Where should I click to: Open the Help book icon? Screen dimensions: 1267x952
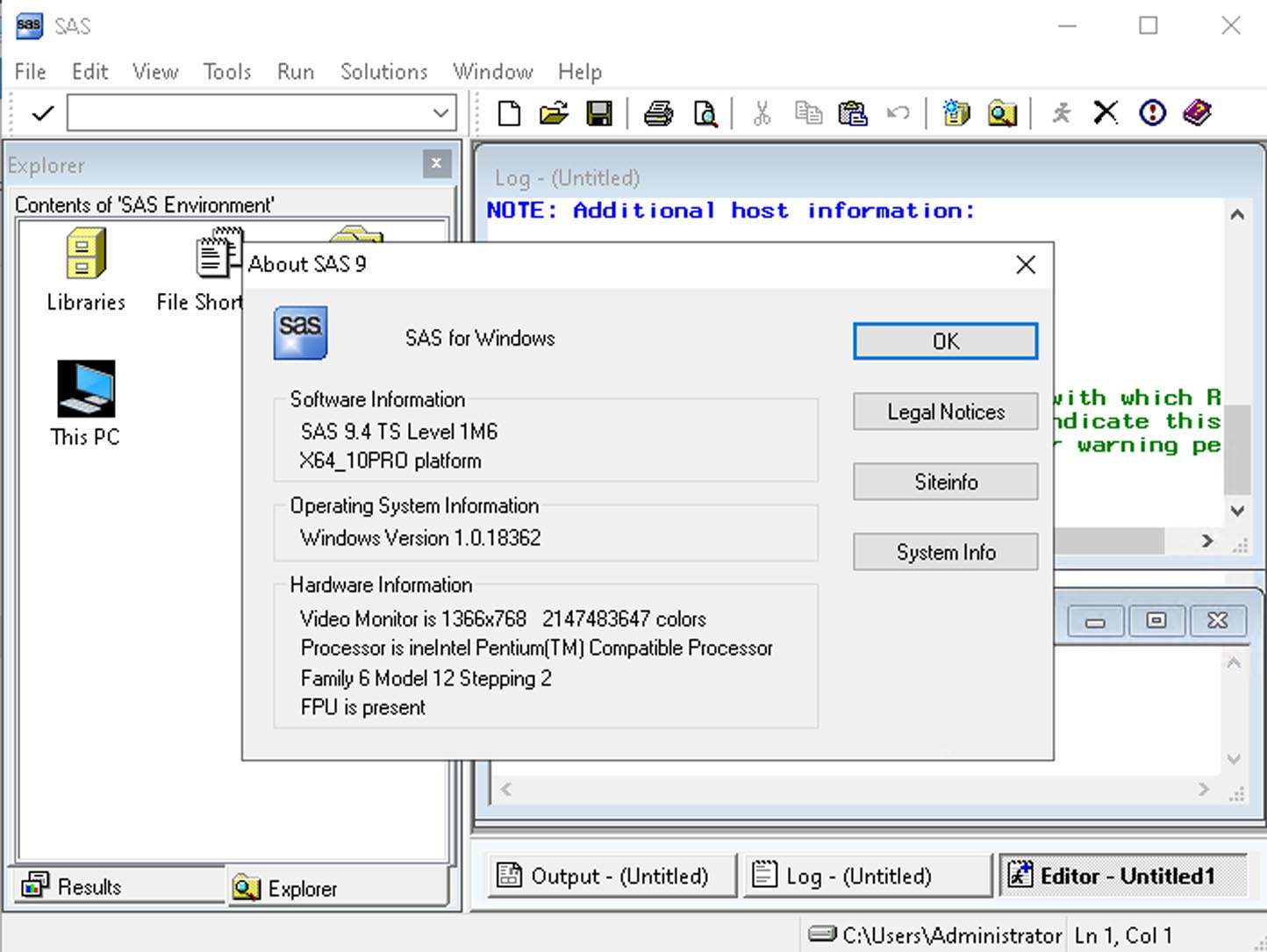pyautogui.click(x=1197, y=113)
